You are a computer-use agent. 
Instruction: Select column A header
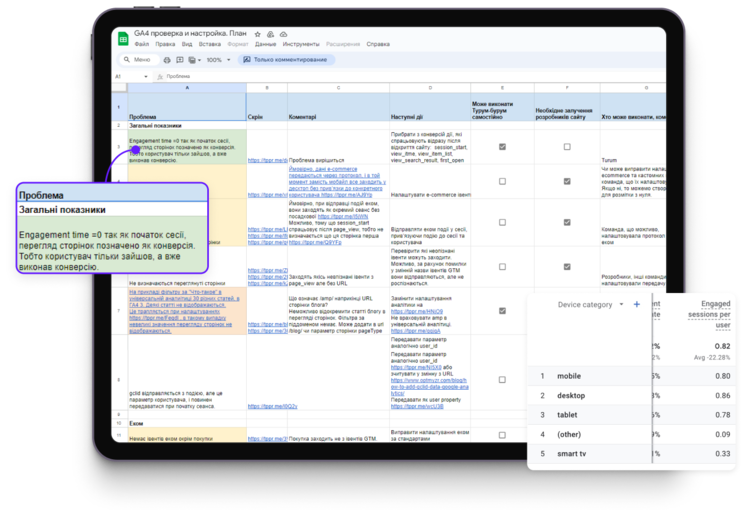point(187,88)
